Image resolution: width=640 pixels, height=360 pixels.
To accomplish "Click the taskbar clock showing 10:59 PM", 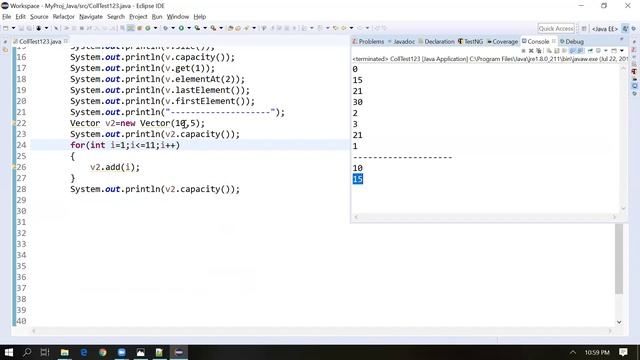I will pos(597,352).
